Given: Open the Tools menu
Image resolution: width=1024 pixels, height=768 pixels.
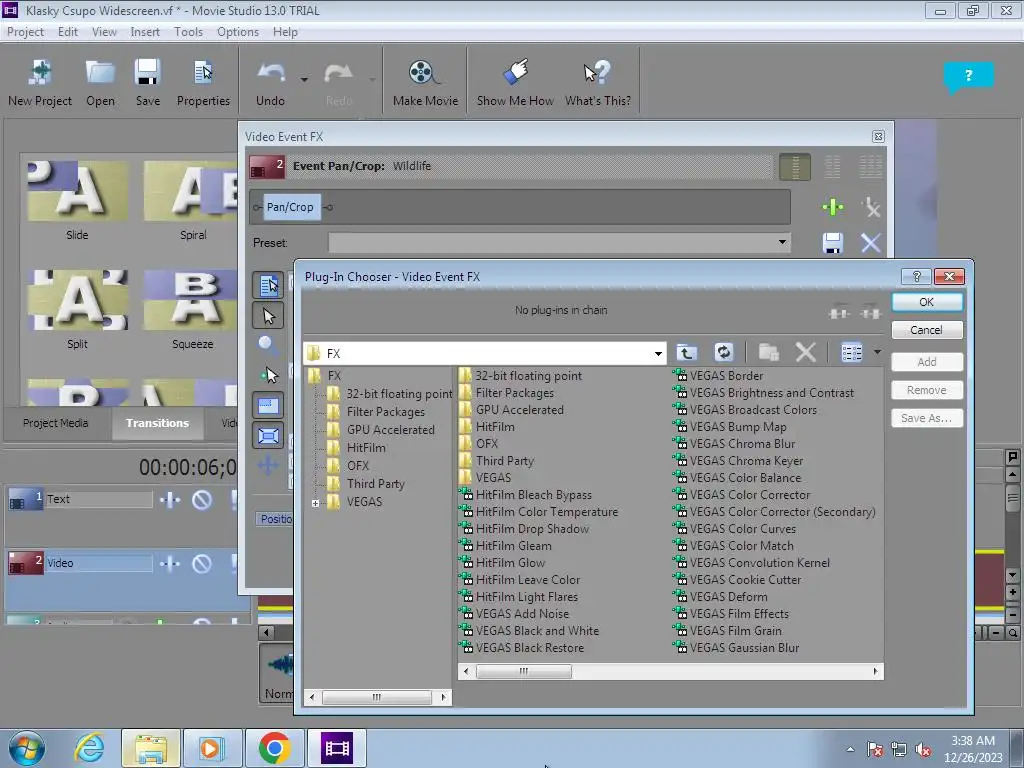Looking at the screenshot, I should pyautogui.click(x=188, y=32).
